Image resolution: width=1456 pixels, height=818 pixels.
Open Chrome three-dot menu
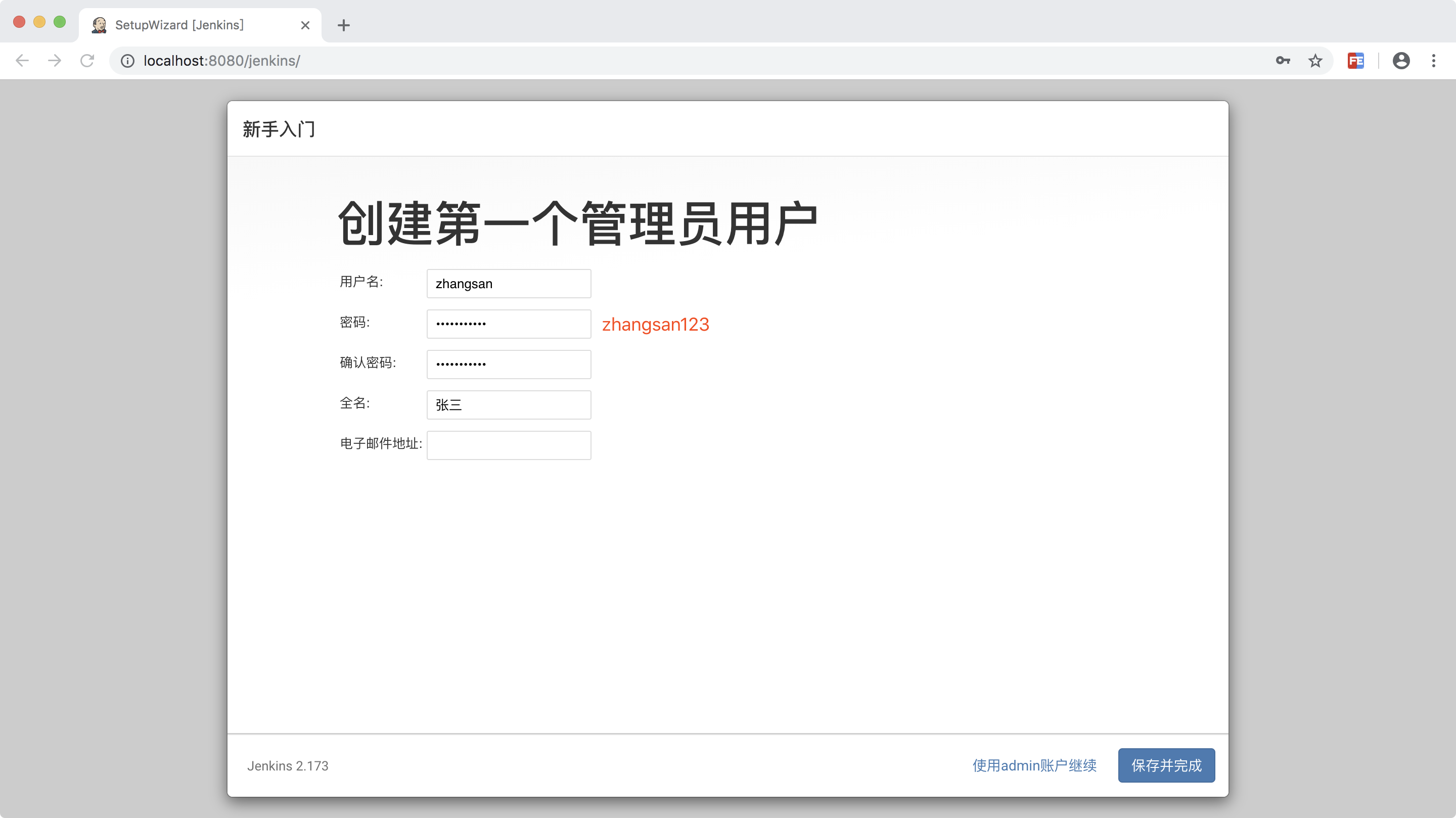(1433, 61)
